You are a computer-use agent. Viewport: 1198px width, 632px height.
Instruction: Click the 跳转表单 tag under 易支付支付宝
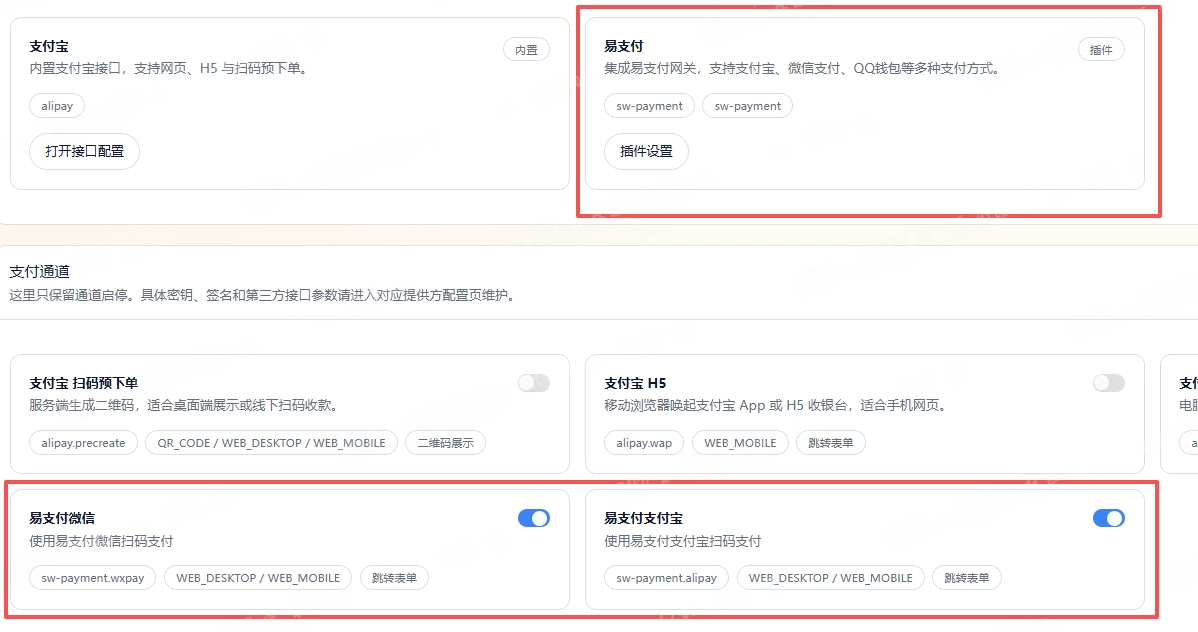[x=966, y=579]
